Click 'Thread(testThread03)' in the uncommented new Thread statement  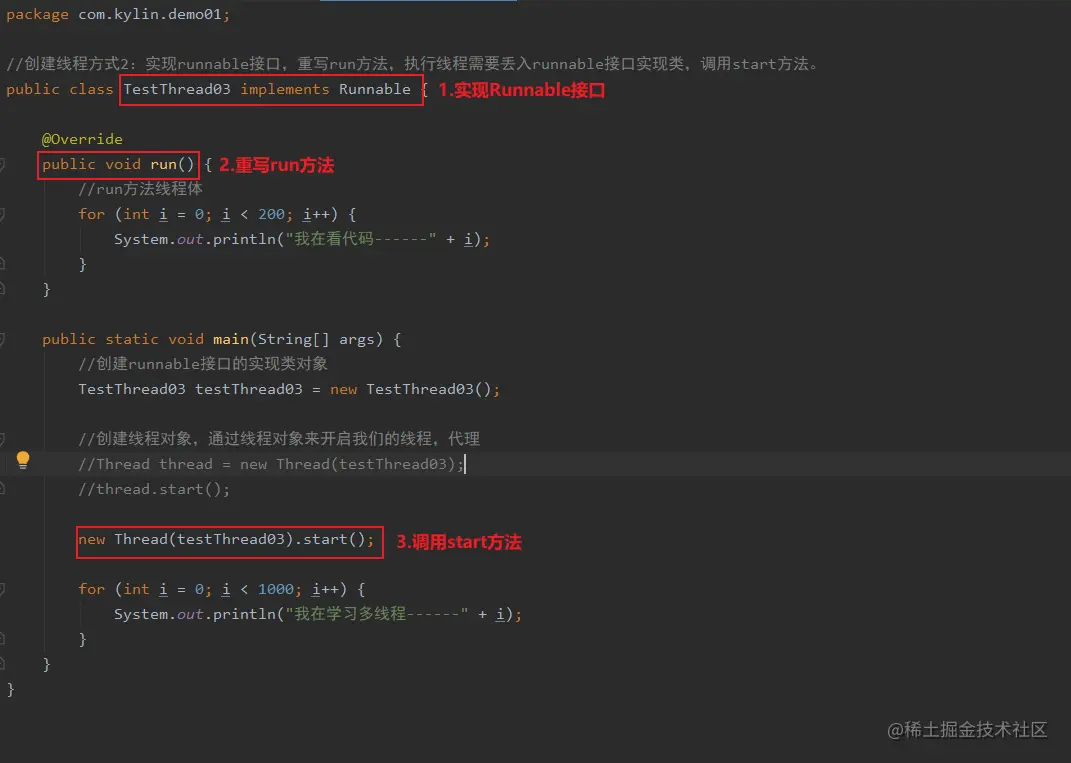tap(204, 540)
